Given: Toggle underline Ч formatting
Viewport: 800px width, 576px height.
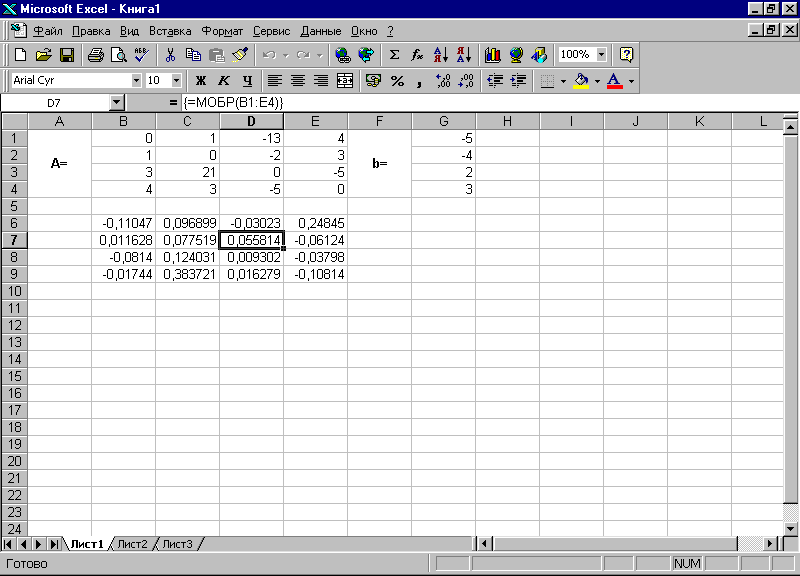Looking at the screenshot, I should [x=247, y=81].
